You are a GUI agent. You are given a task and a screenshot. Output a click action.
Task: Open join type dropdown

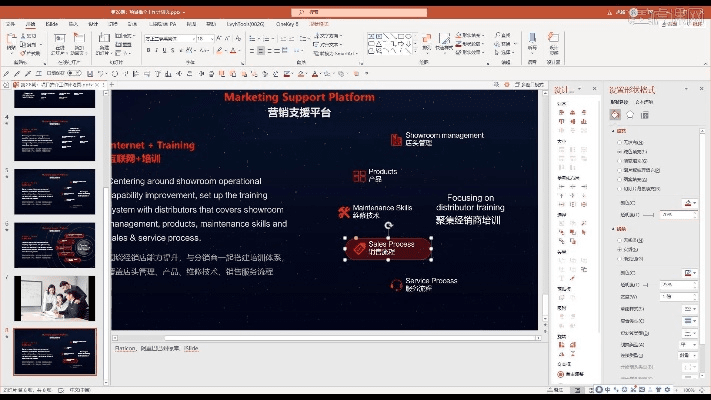point(688,356)
